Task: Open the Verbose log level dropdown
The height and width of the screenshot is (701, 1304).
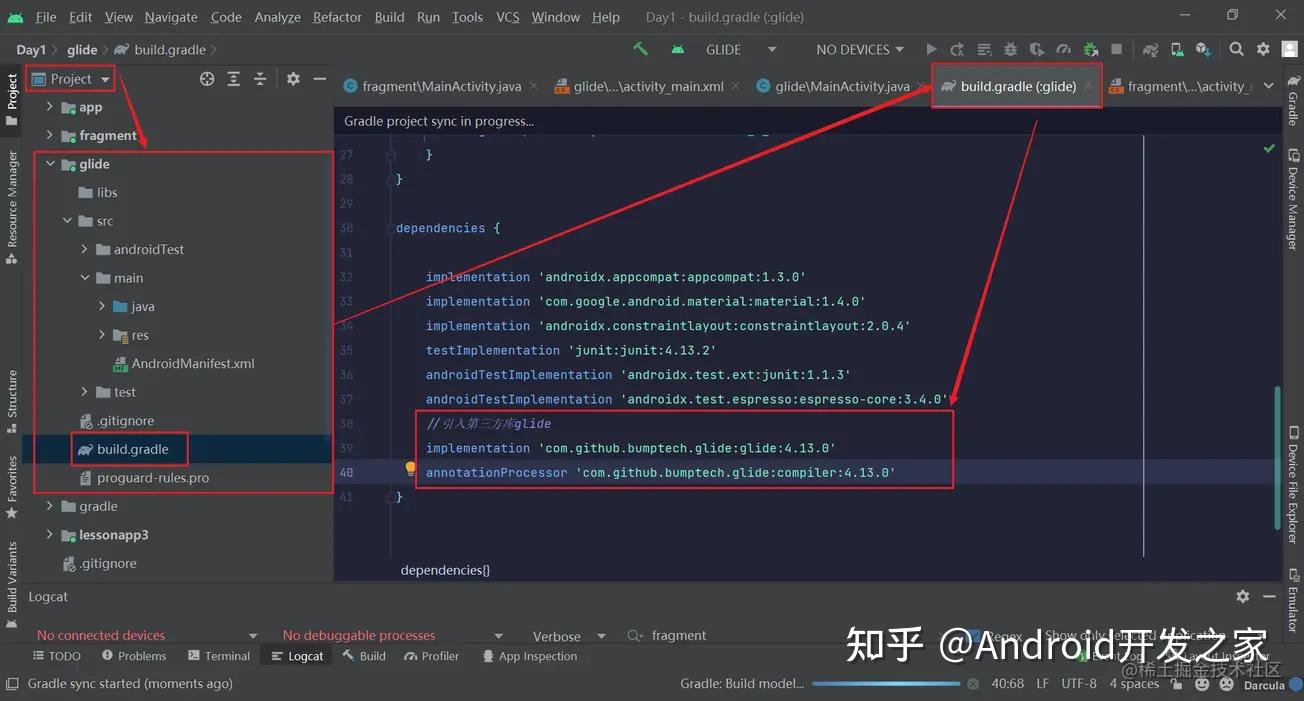Action: click(568, 635)
